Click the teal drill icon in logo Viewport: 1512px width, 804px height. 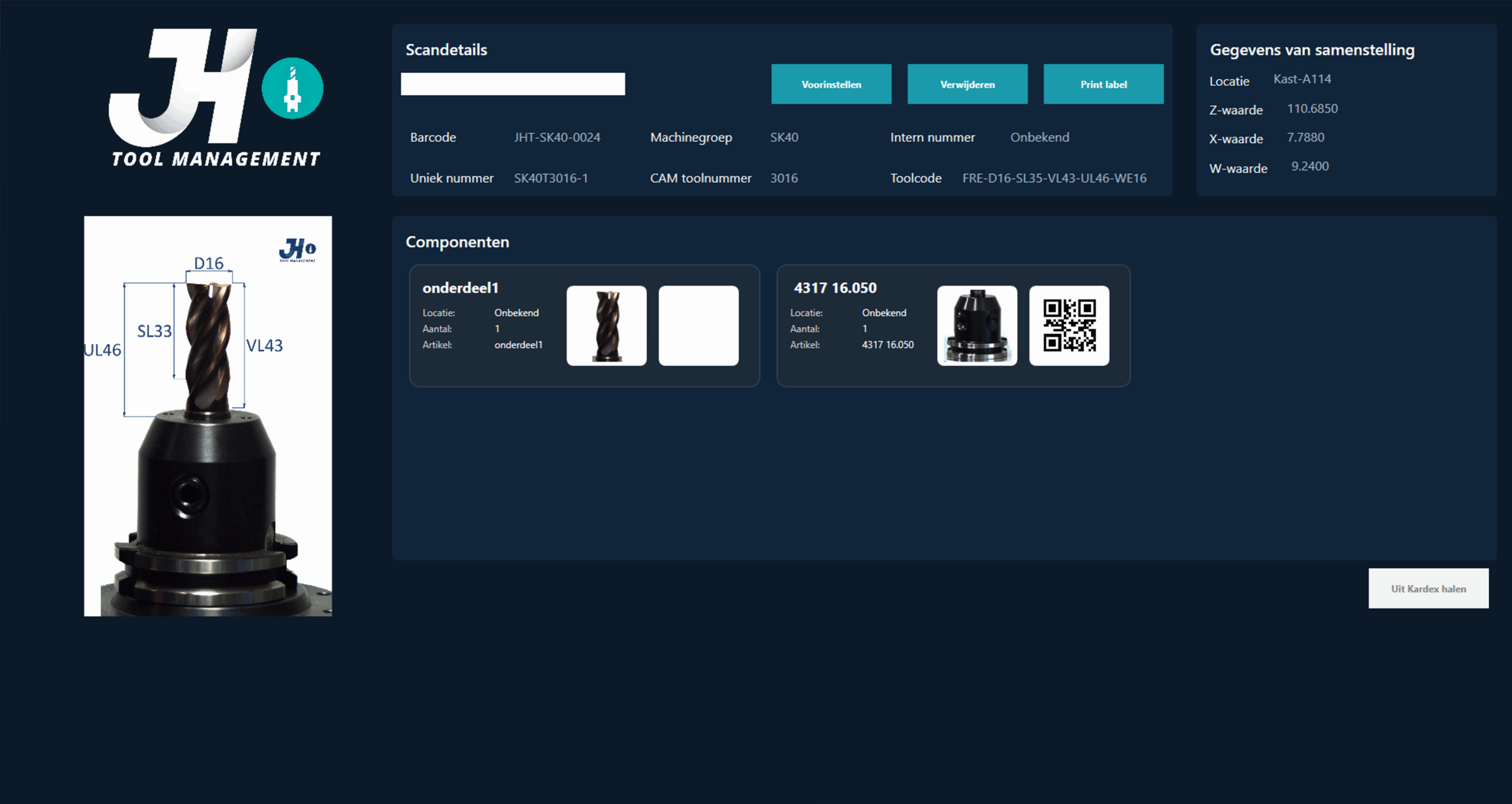click(x=292, y=89)
